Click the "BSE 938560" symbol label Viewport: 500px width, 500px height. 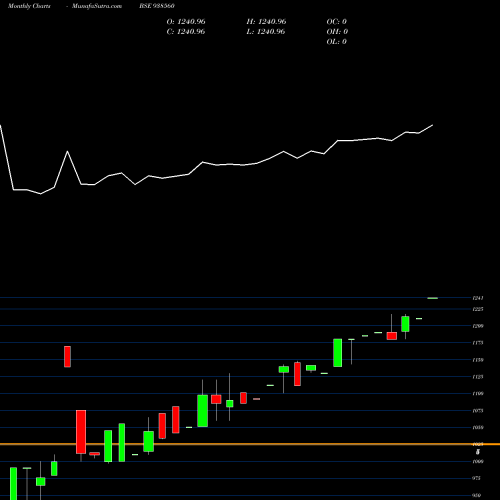point(157,6)
